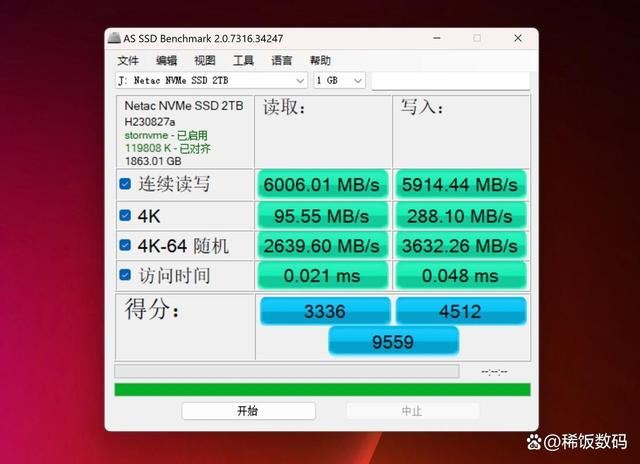The width and height of the screenshot is (640, 464).
Task: Open the 语言 language menu
Action: (282, 61)
